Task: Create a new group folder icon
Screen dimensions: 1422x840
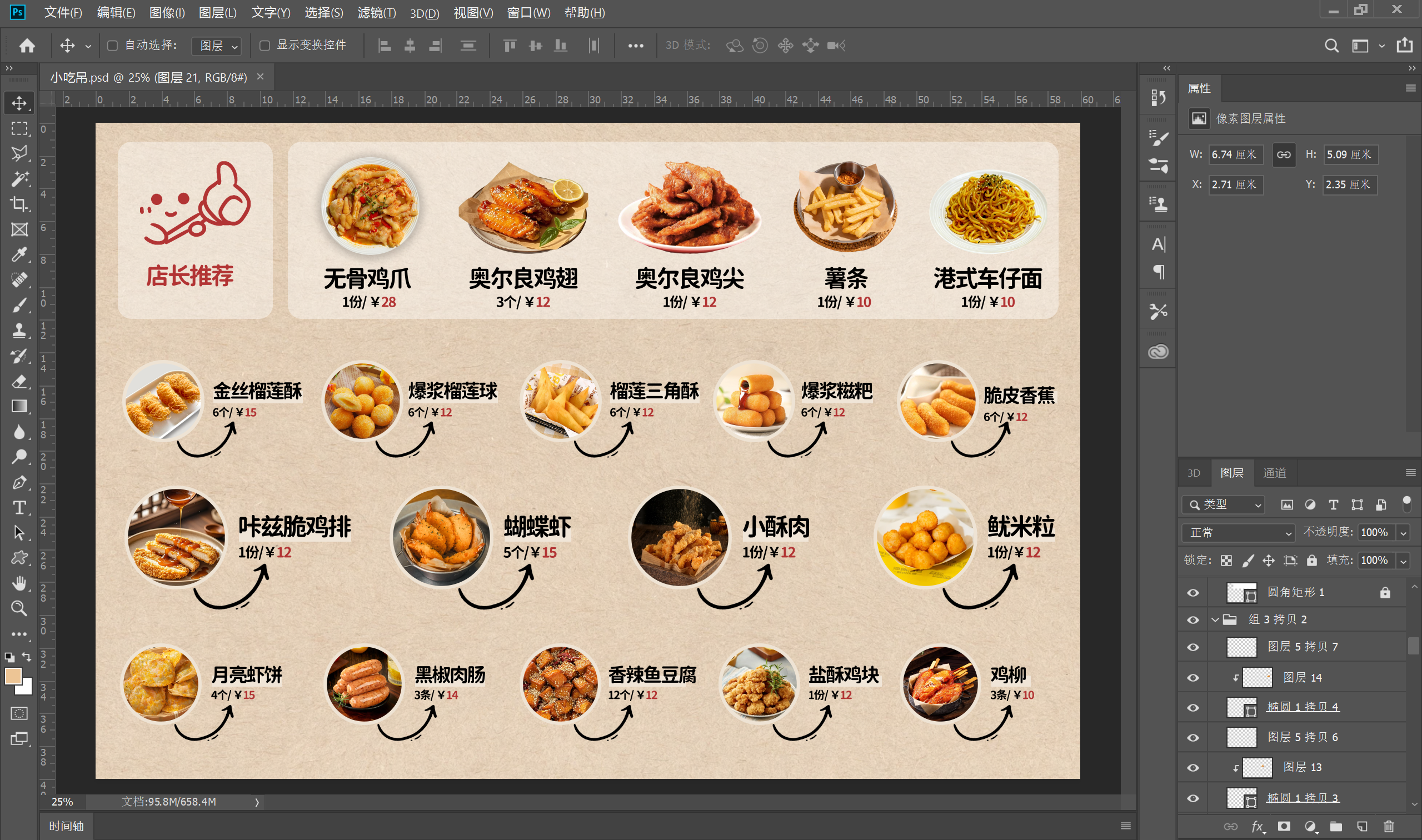Action: 1336,827
